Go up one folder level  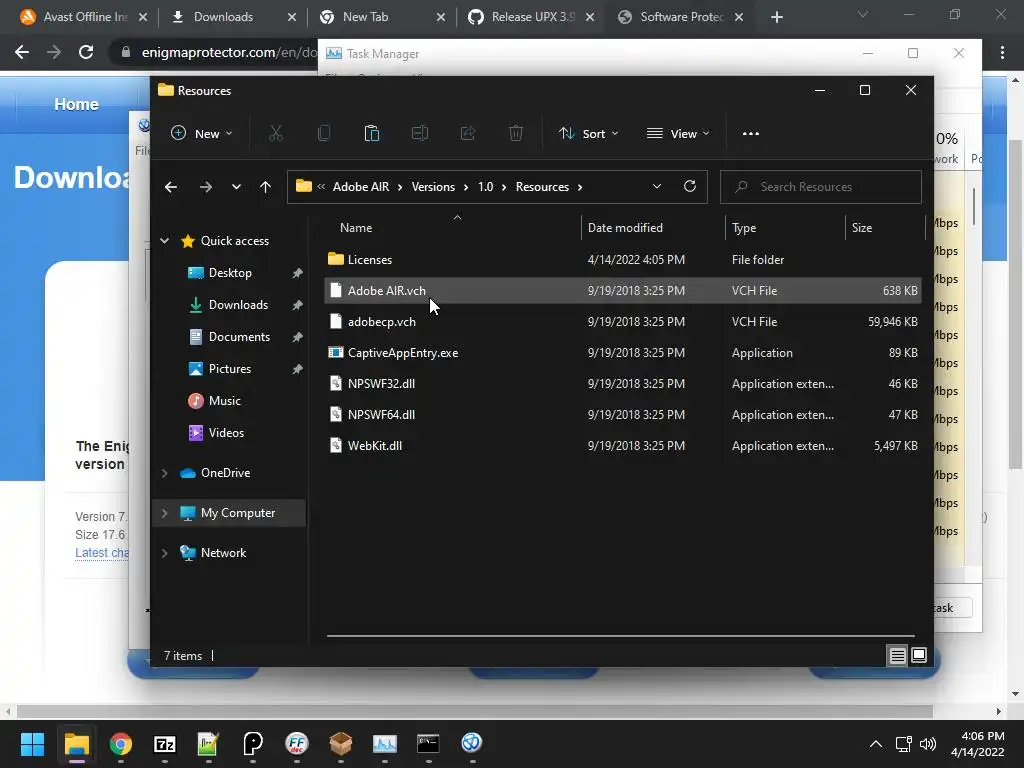pos(265,187)
